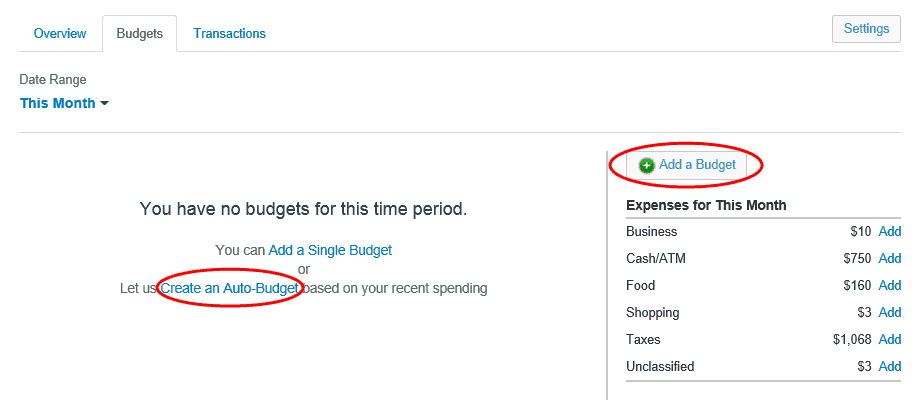Add a budget for Unclassified expenses
The width and height of the screenshot is (923, 409).
pyautogui.click(x=889, y=367)
